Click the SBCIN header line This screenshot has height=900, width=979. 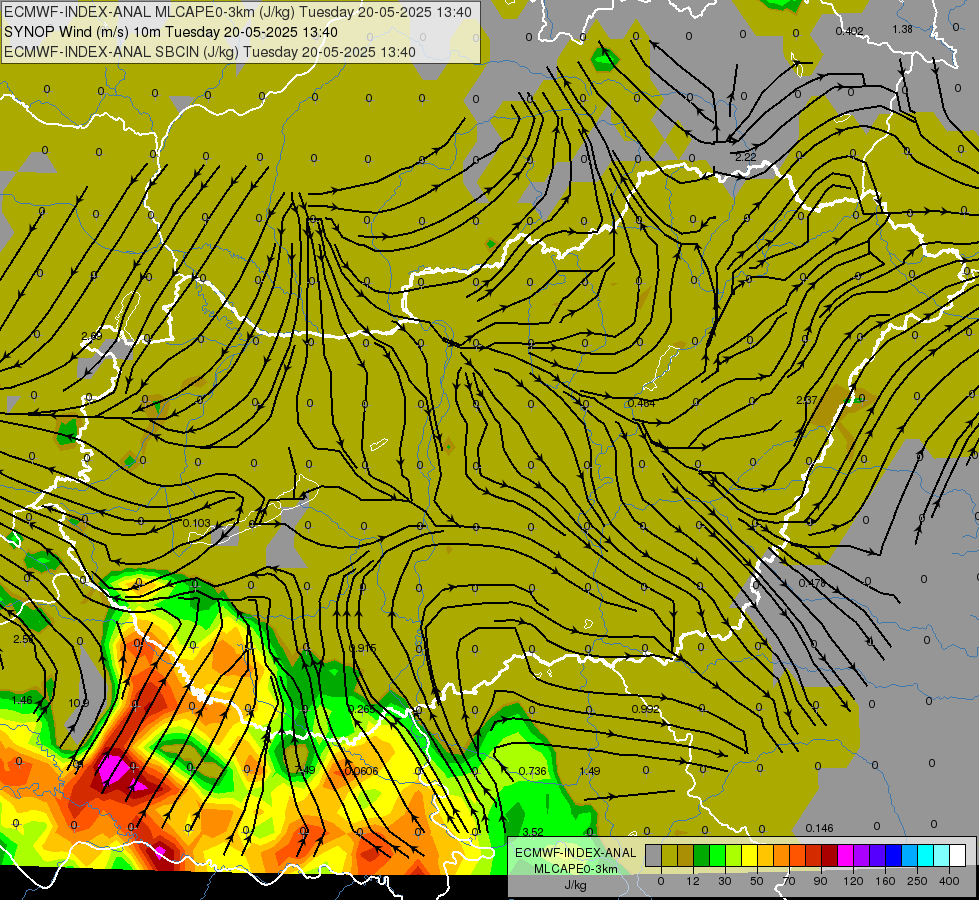(x=210, y=52)
